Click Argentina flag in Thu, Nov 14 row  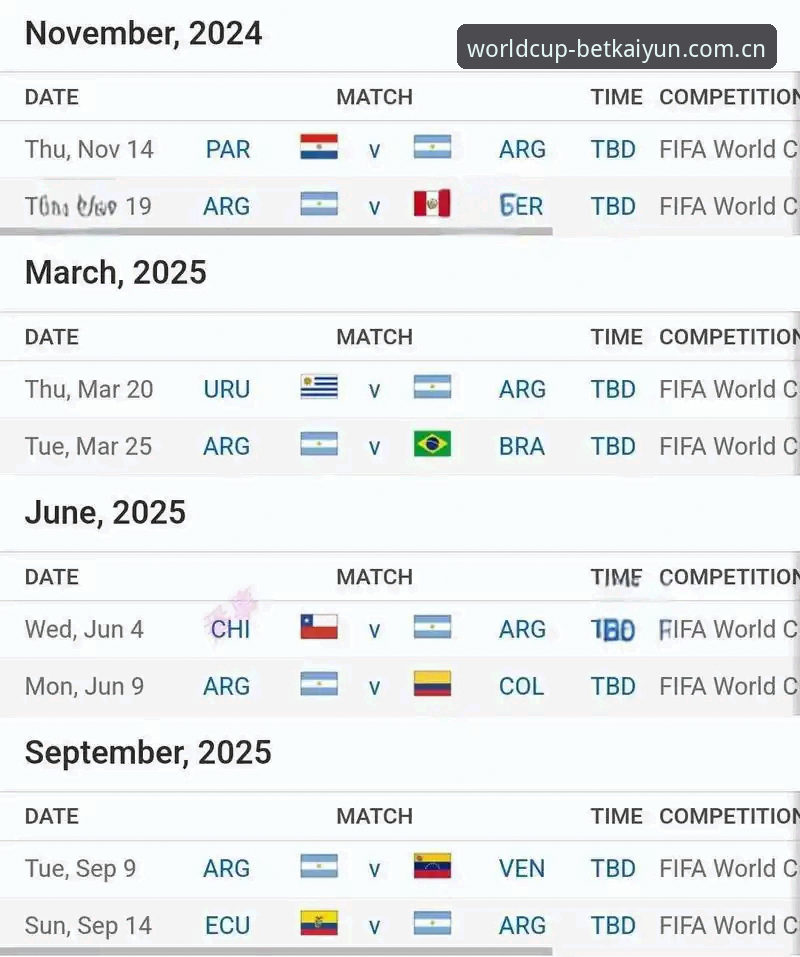tap(432, 147)
